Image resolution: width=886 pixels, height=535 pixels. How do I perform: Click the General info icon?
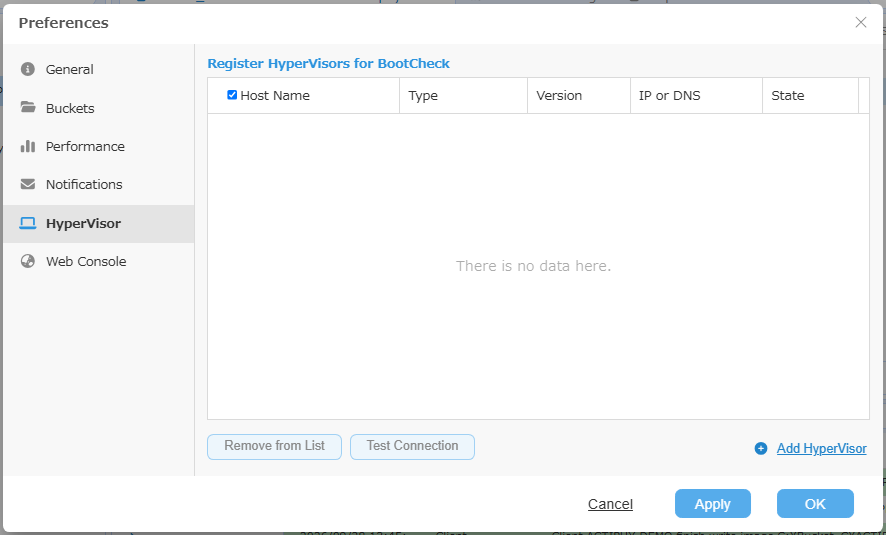pos(28,69)
